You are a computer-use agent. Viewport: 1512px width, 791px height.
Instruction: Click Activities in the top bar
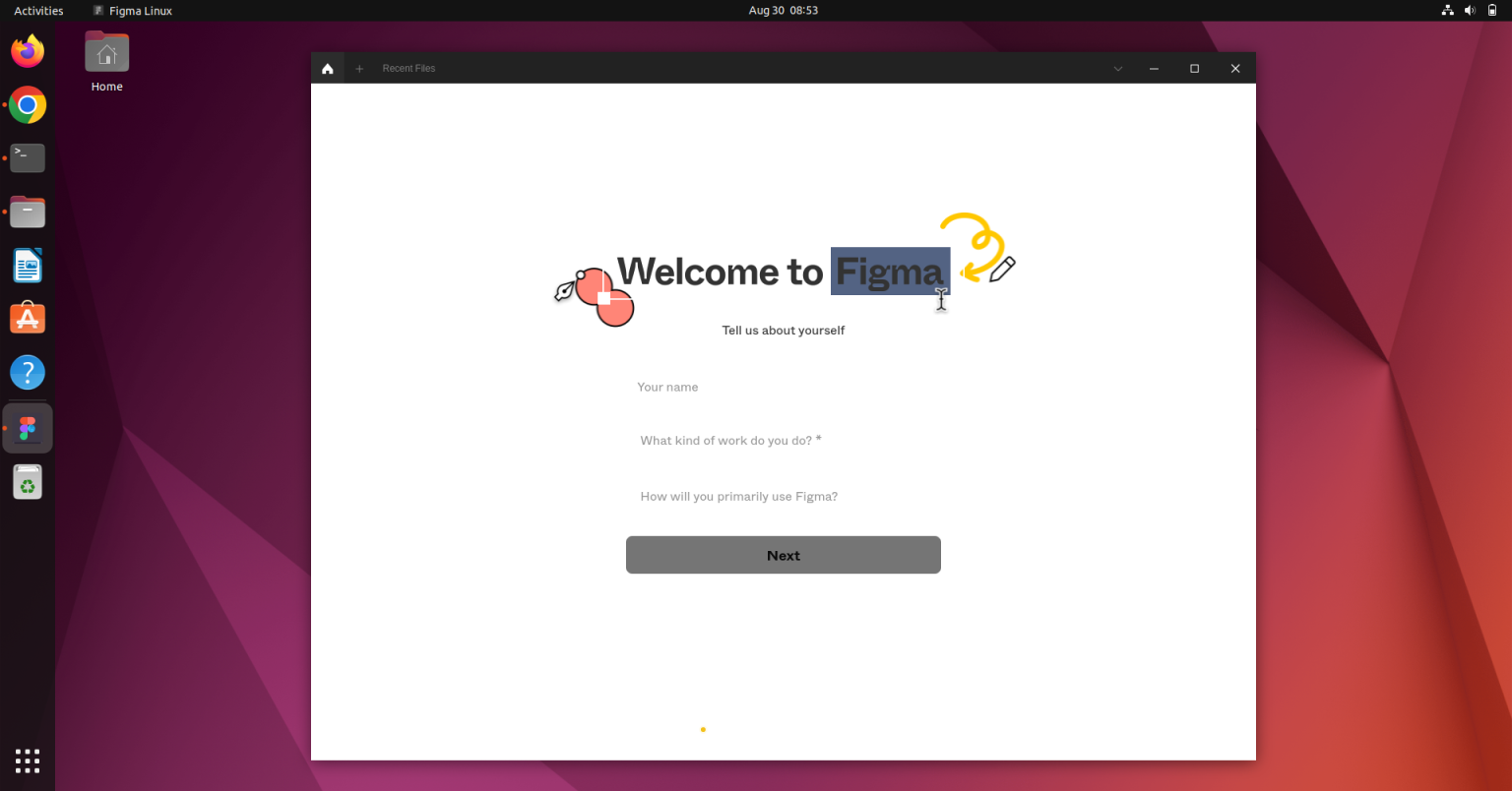(x=37, y=10)
